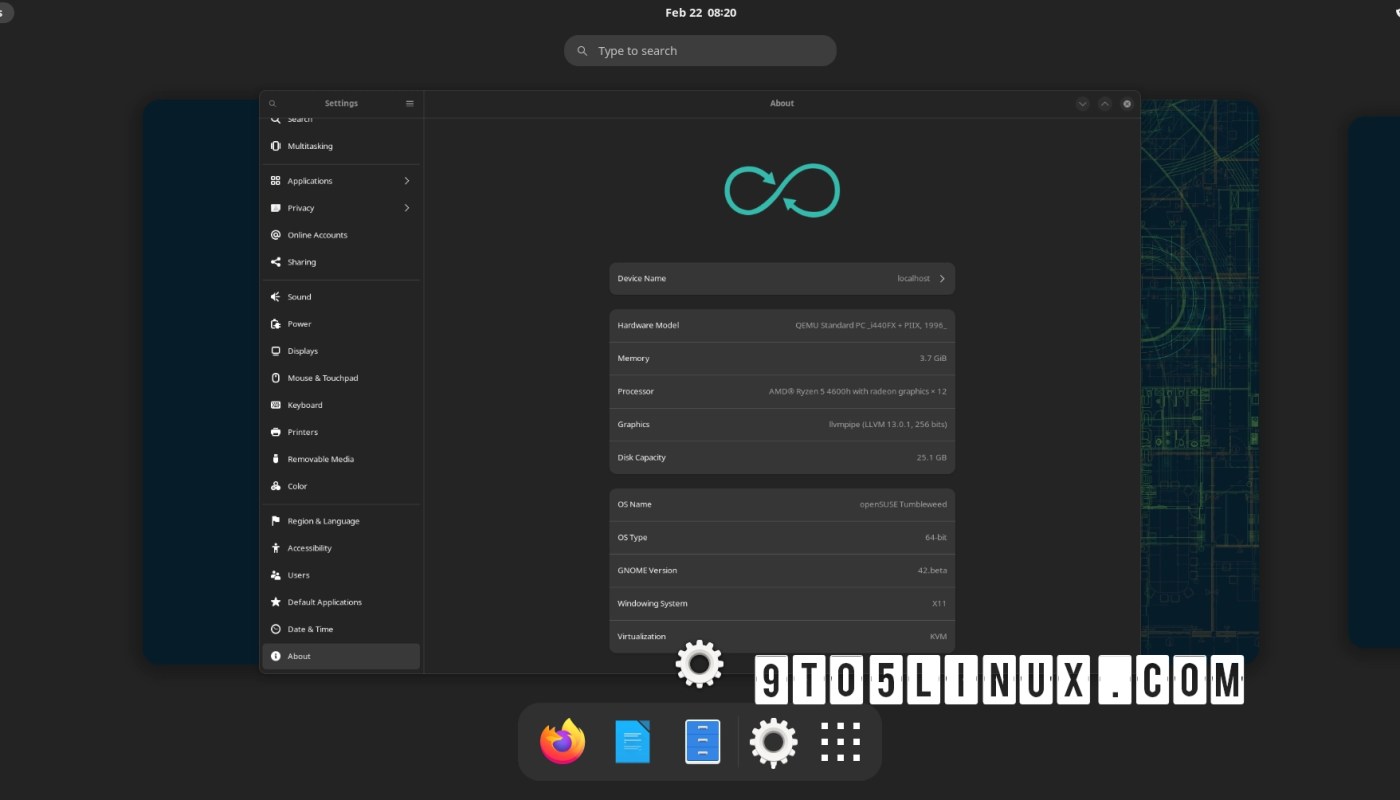Image resolution: width=1400 pixels, height=800 pixels.
Task: Click the Keyboard icon in the sidebar
Action: [276, 405]
